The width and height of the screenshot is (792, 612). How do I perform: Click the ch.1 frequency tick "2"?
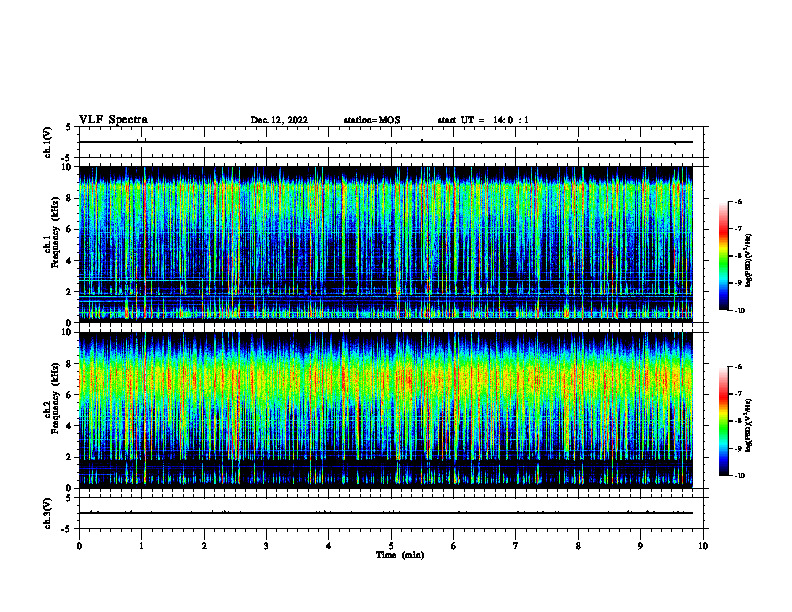pyautogui.click(x=70, y=292)
